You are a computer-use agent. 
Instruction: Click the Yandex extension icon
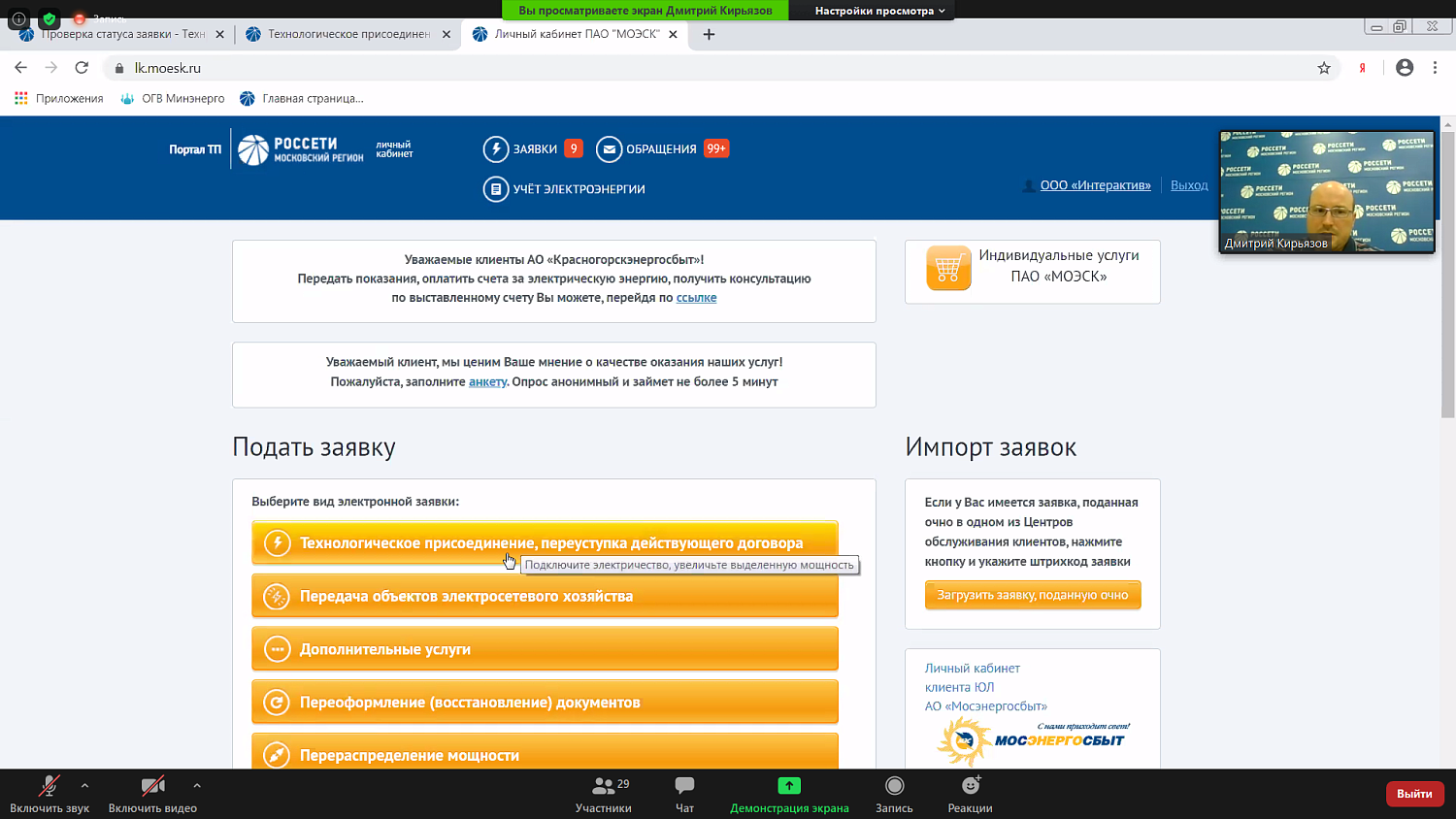(1363, 68)
